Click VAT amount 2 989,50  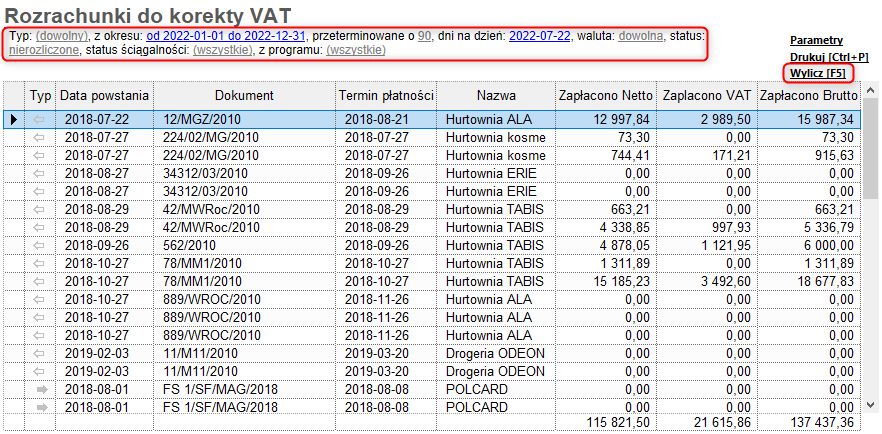pyautogui.click(x=728, y=119)
